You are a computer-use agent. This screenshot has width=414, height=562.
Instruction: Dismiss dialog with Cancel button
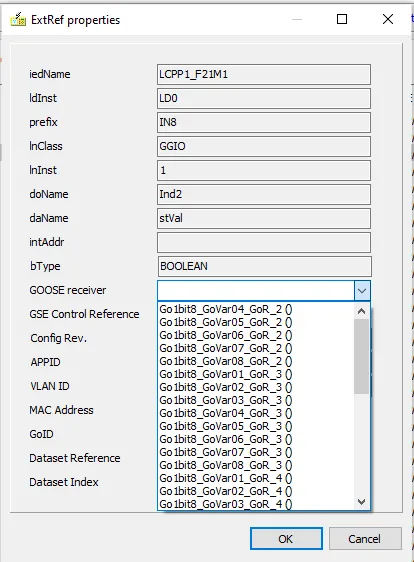coord(365,538)
